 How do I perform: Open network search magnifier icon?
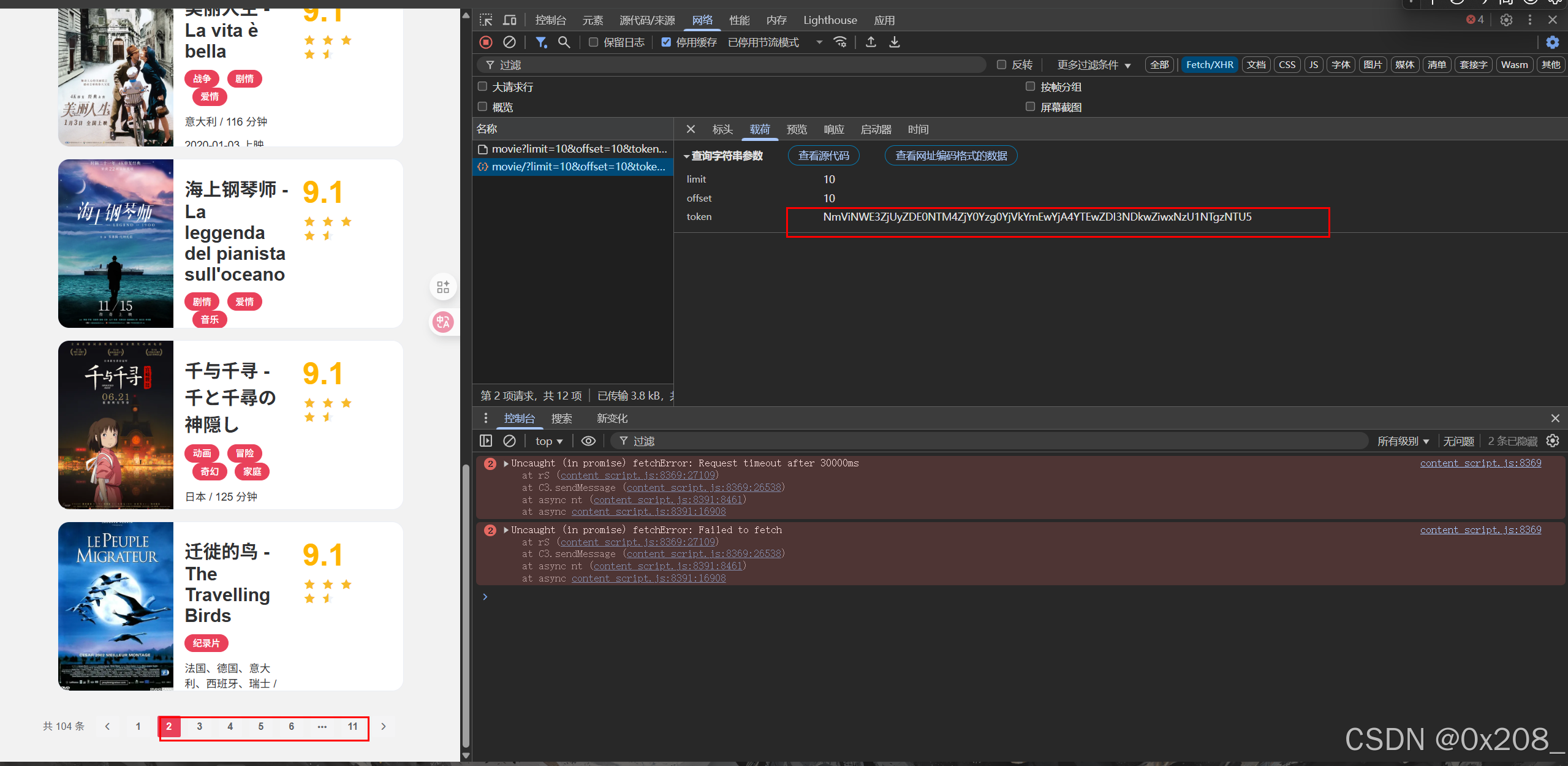564,42
